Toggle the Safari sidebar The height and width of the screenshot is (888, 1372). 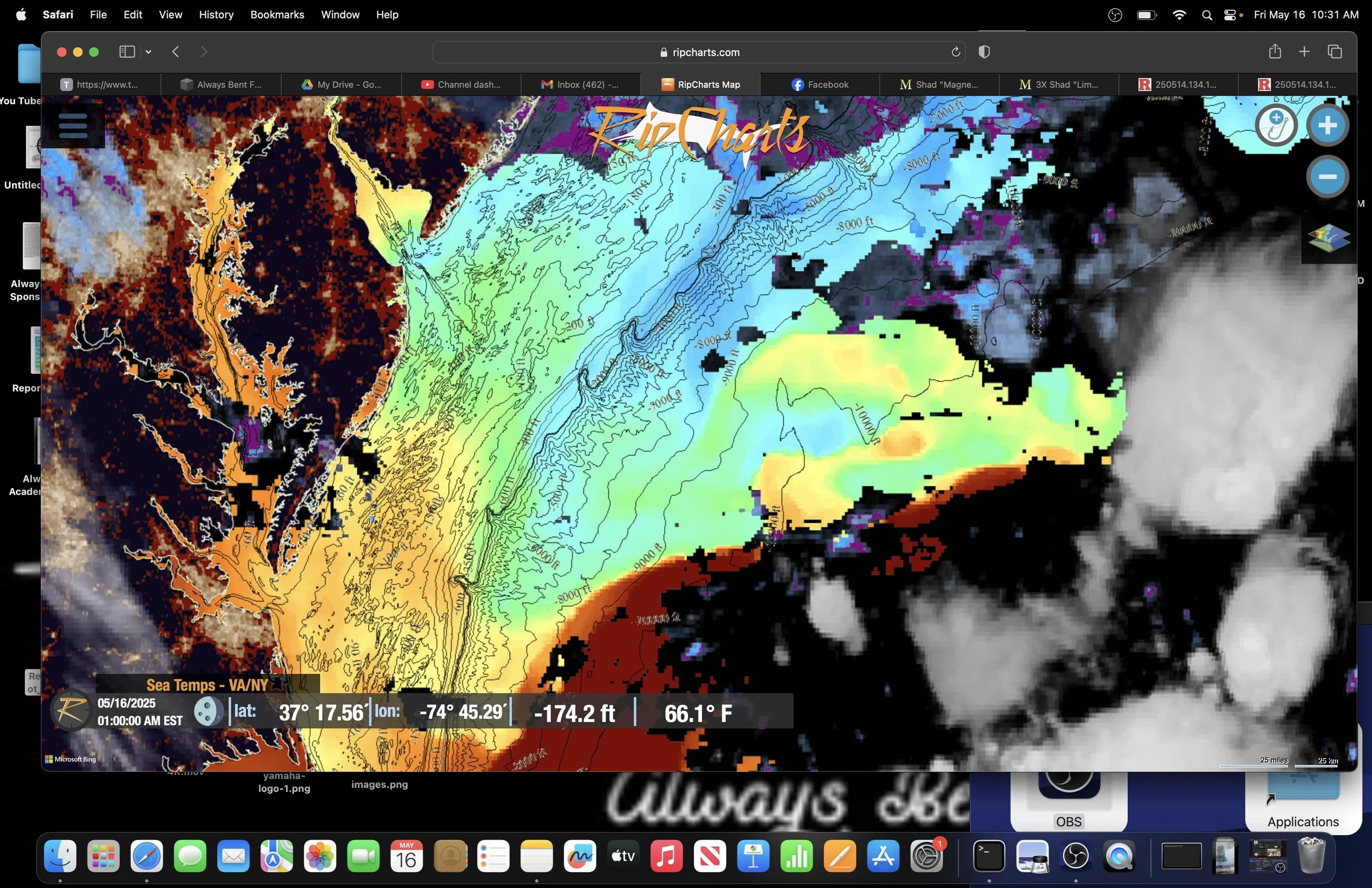[127, 52]
